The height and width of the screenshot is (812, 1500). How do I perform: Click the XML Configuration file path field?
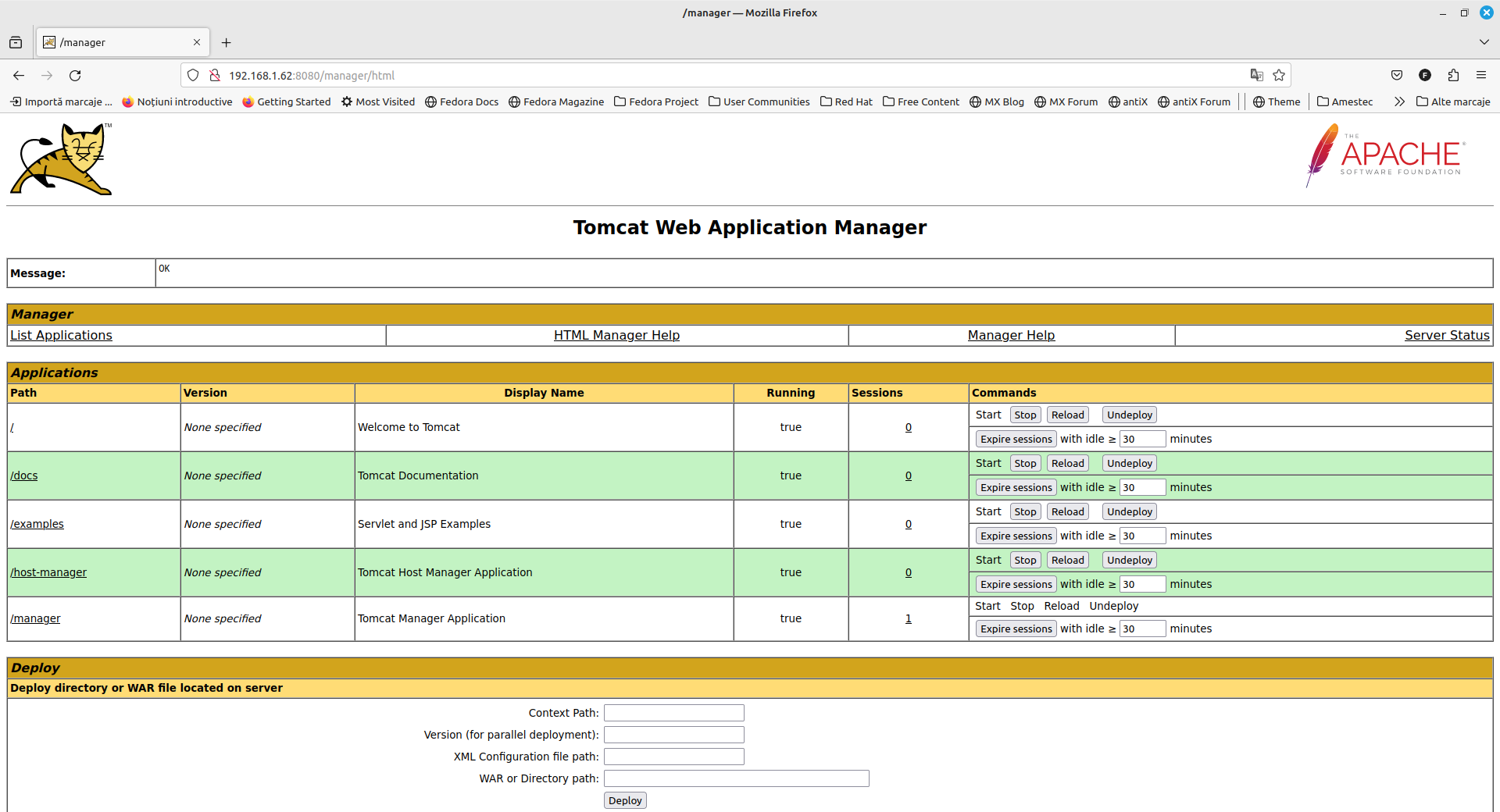click(673, 757)
